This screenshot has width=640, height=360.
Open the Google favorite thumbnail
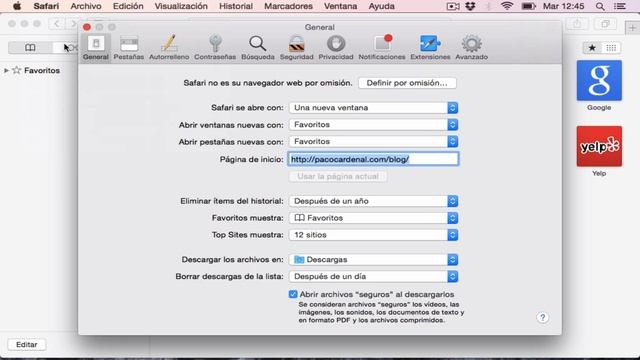[x=599, y=80]
